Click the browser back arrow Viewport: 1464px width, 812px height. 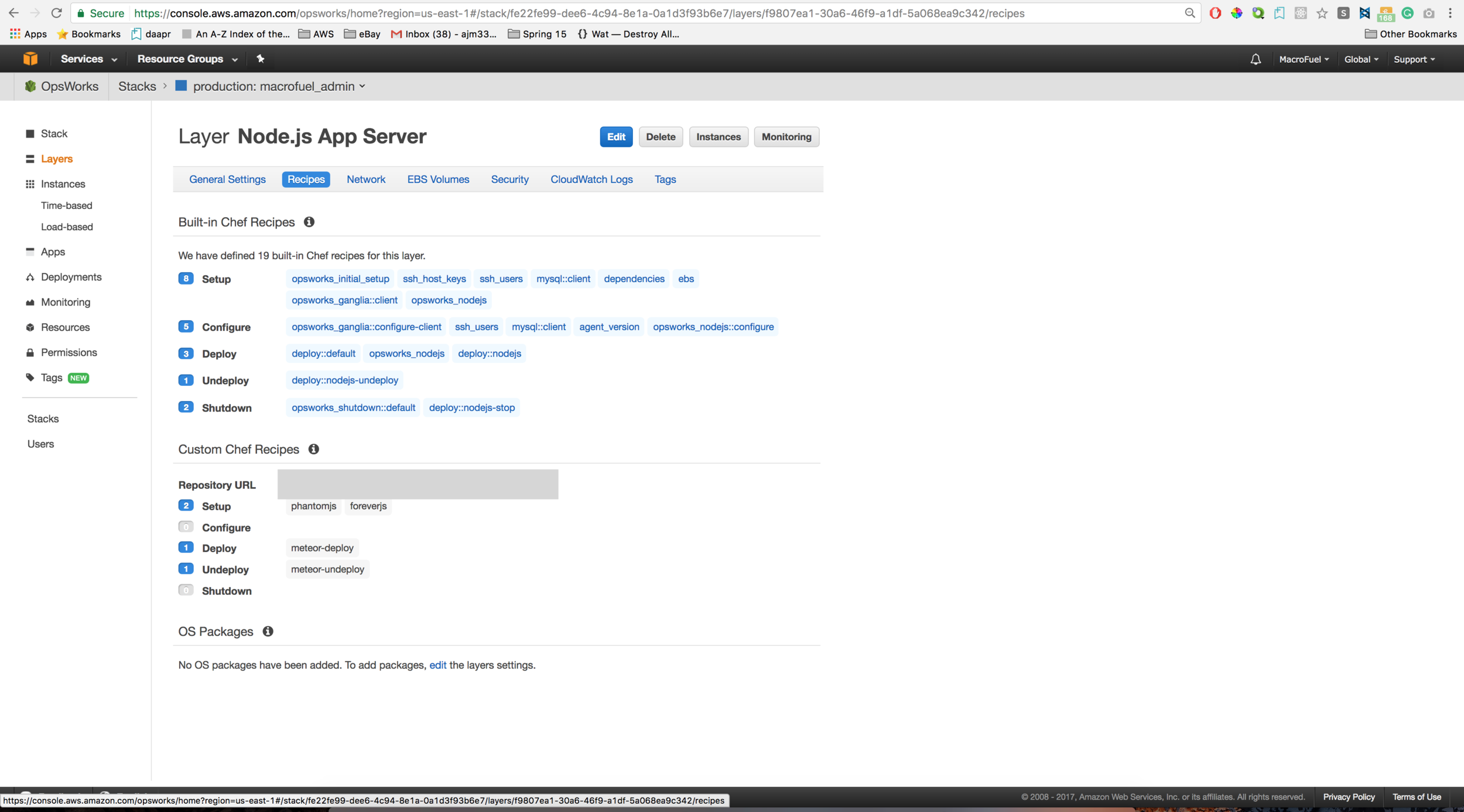[x=13, y=13]
